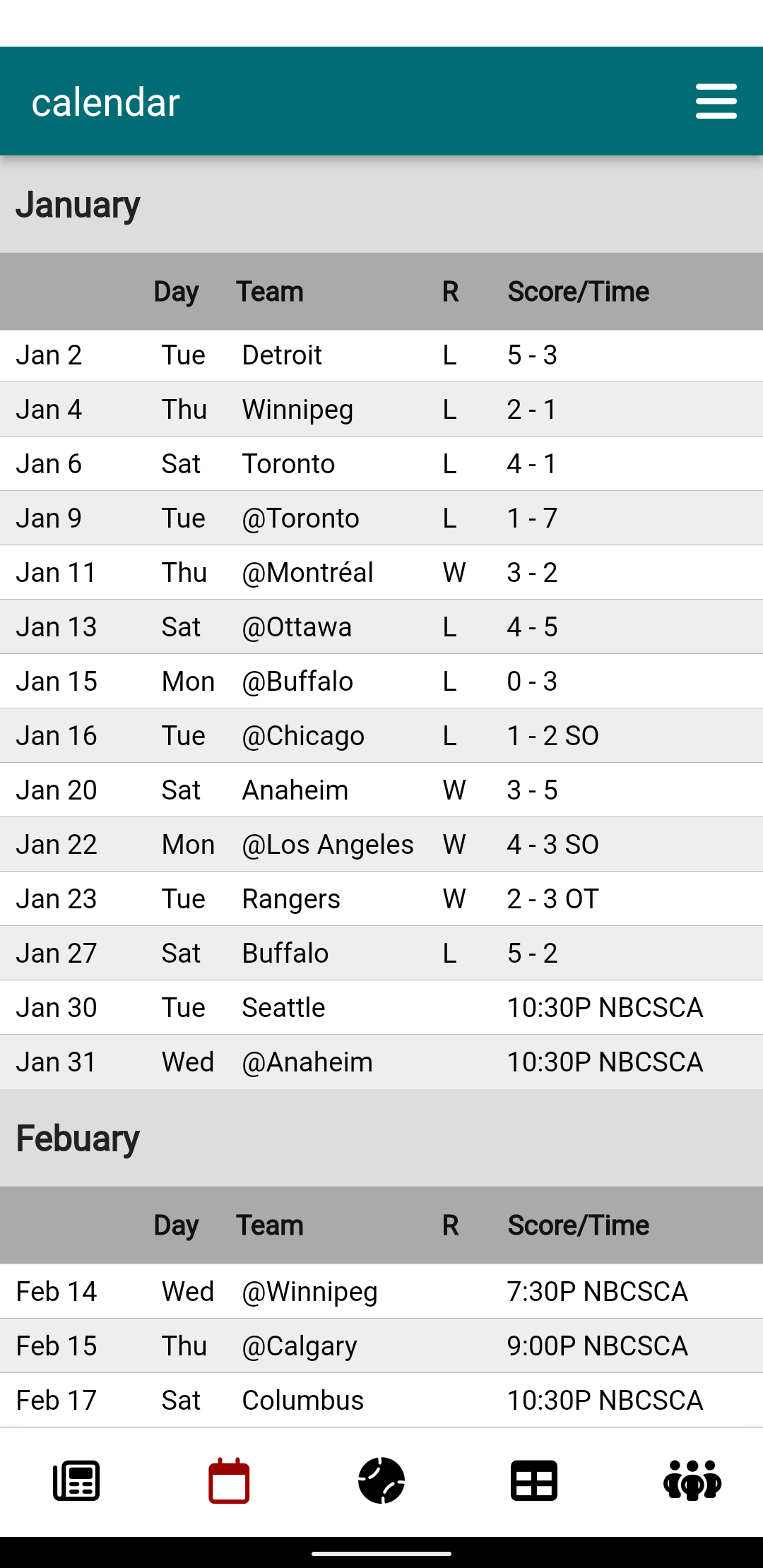Open the Jan 2 Detroit game
This screenshot has width=763, height=1568.
(x=381, y=355)
